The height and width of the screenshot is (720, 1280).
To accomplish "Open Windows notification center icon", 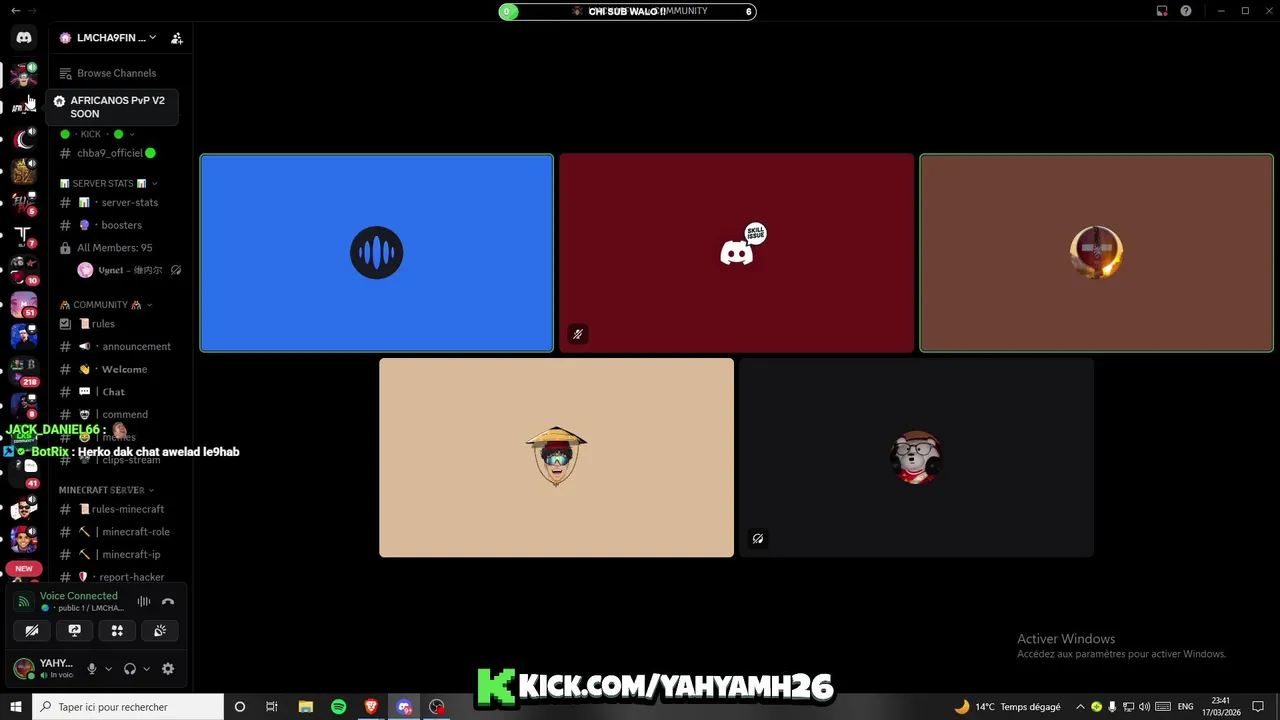I will [1258, 707].
